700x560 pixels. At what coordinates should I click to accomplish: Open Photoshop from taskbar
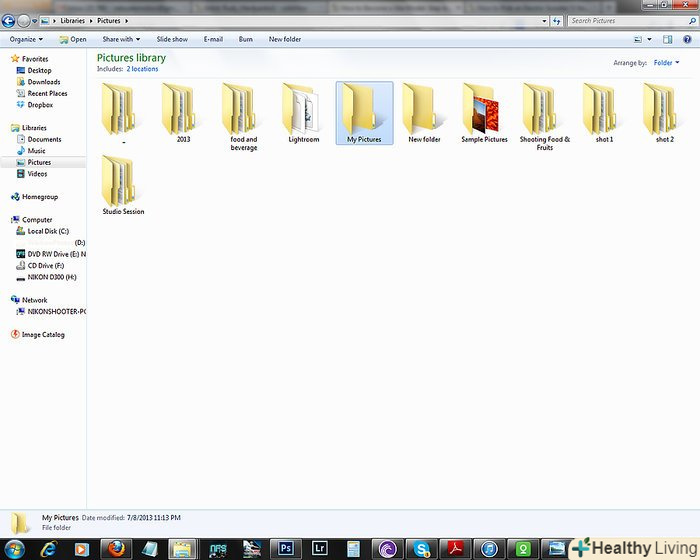286,549
